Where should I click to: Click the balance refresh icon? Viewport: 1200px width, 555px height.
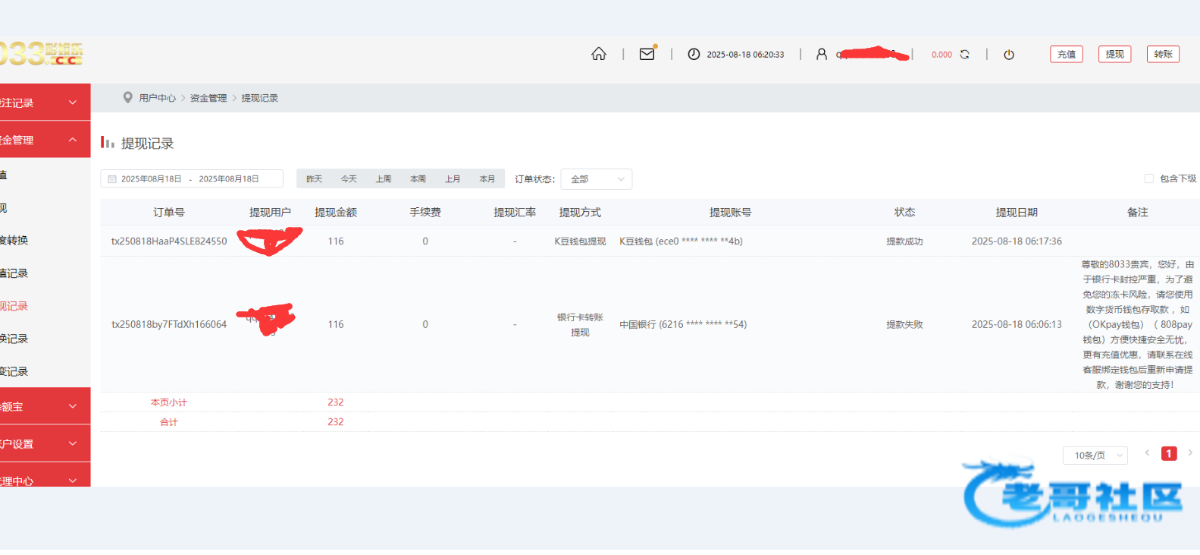point(964,54)
